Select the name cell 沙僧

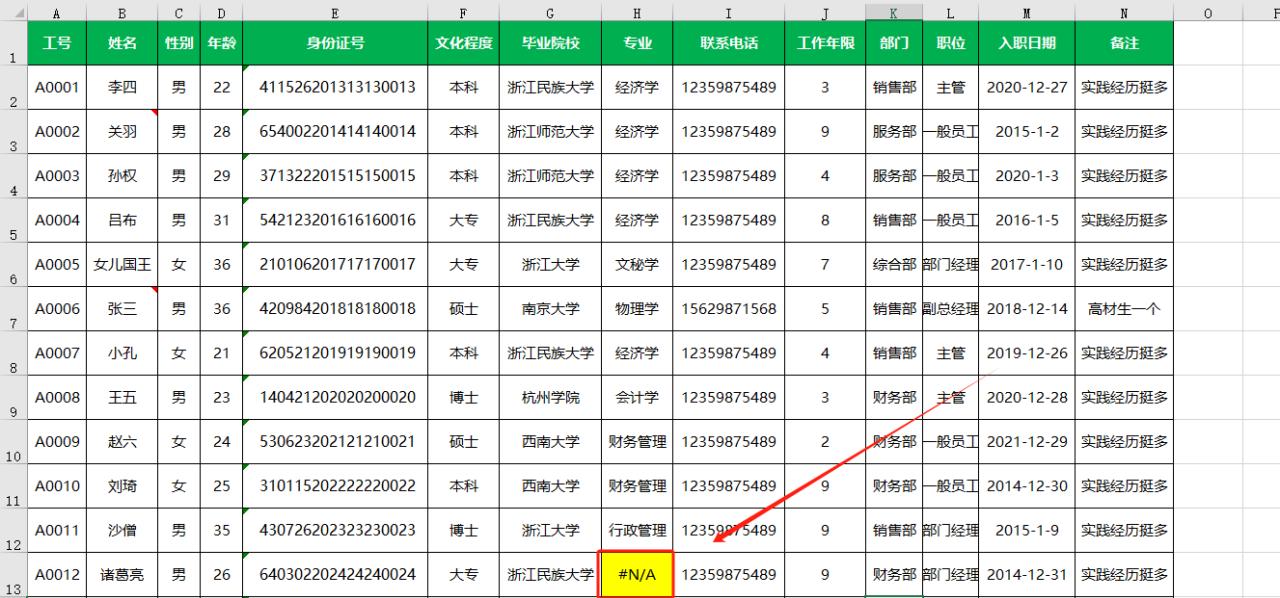[122, 530]
